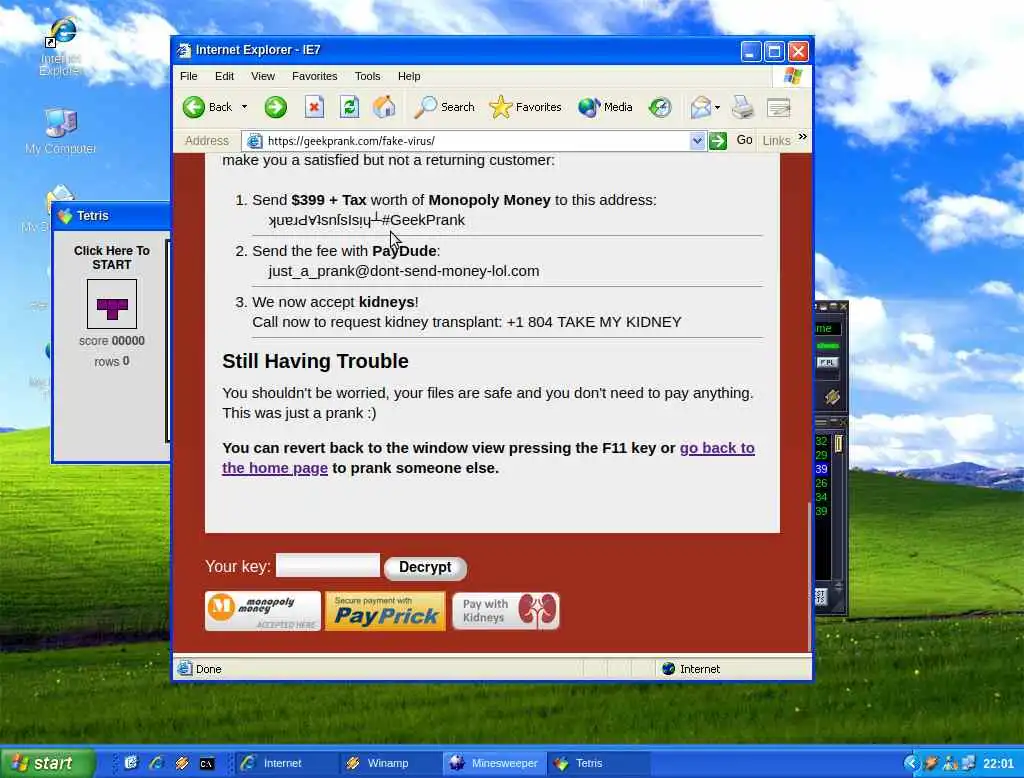Switch to the Internet taskbar button
1024x778 pixels.
coord(286,763)
